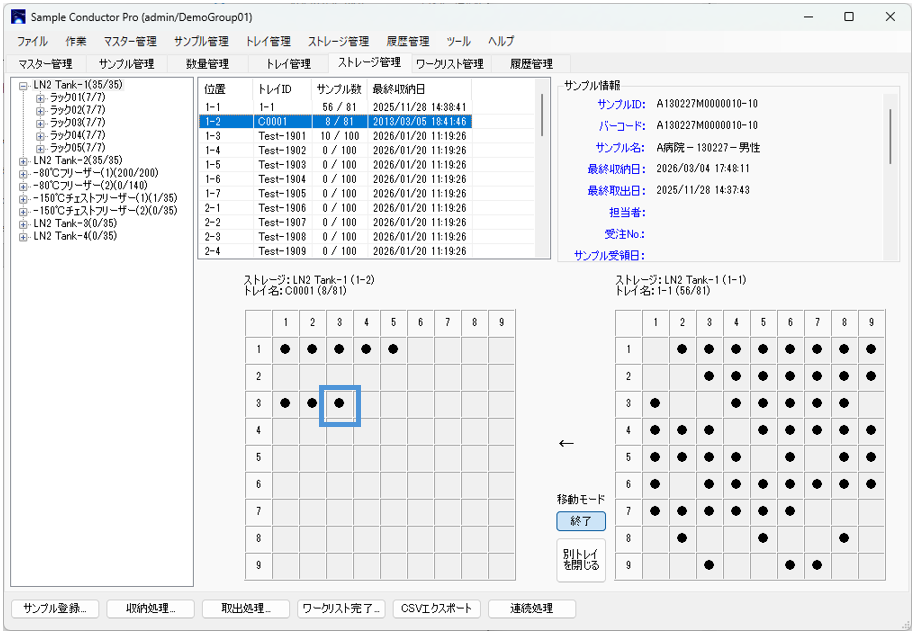The width and height of the screenshot is (915, 633).
Task: Click the left arrow between the trays
Action: [x=566, y=443]
